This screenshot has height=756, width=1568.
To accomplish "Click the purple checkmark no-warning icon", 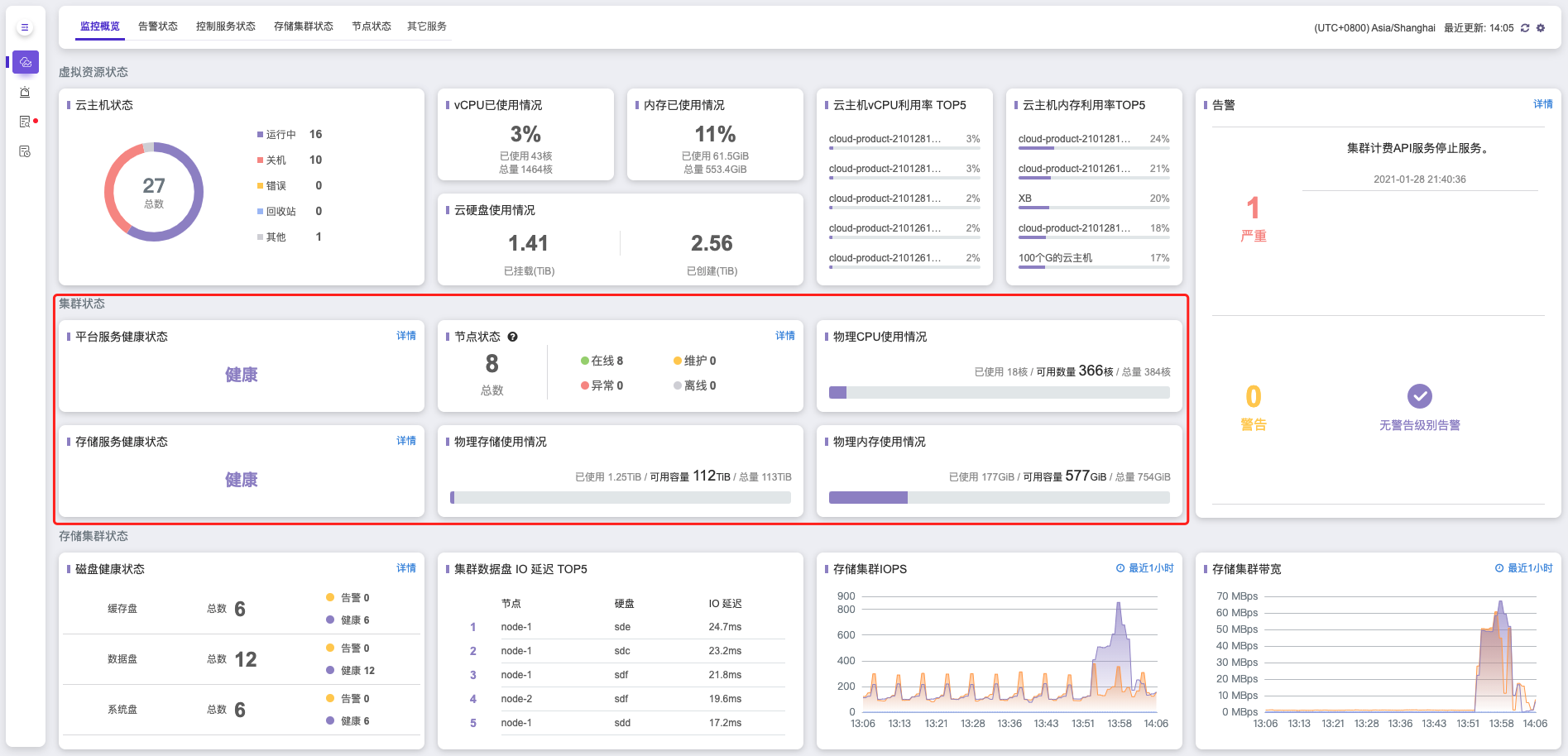I will [1419, 396].
